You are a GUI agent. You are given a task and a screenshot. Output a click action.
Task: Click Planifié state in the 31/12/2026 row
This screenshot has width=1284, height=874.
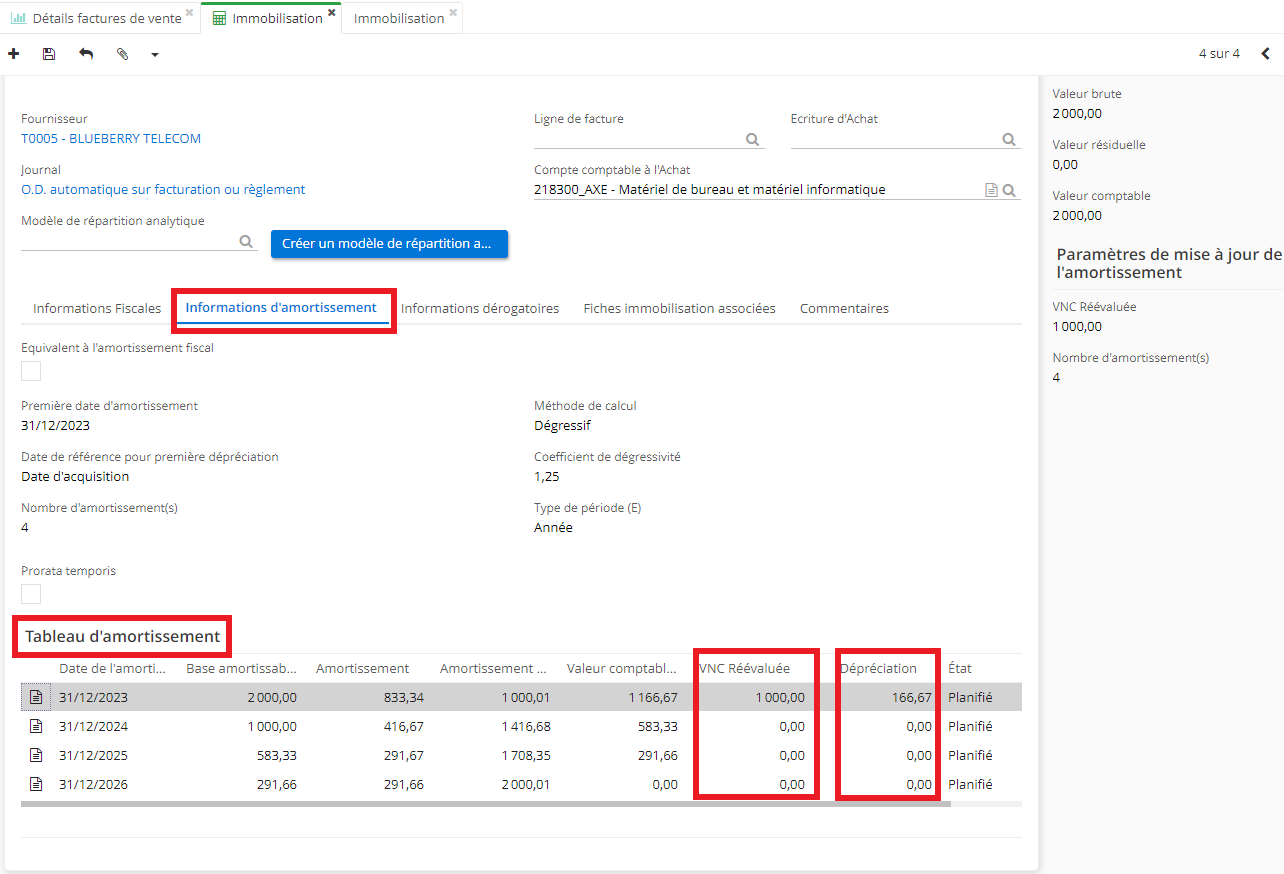[x=970, y=785]
